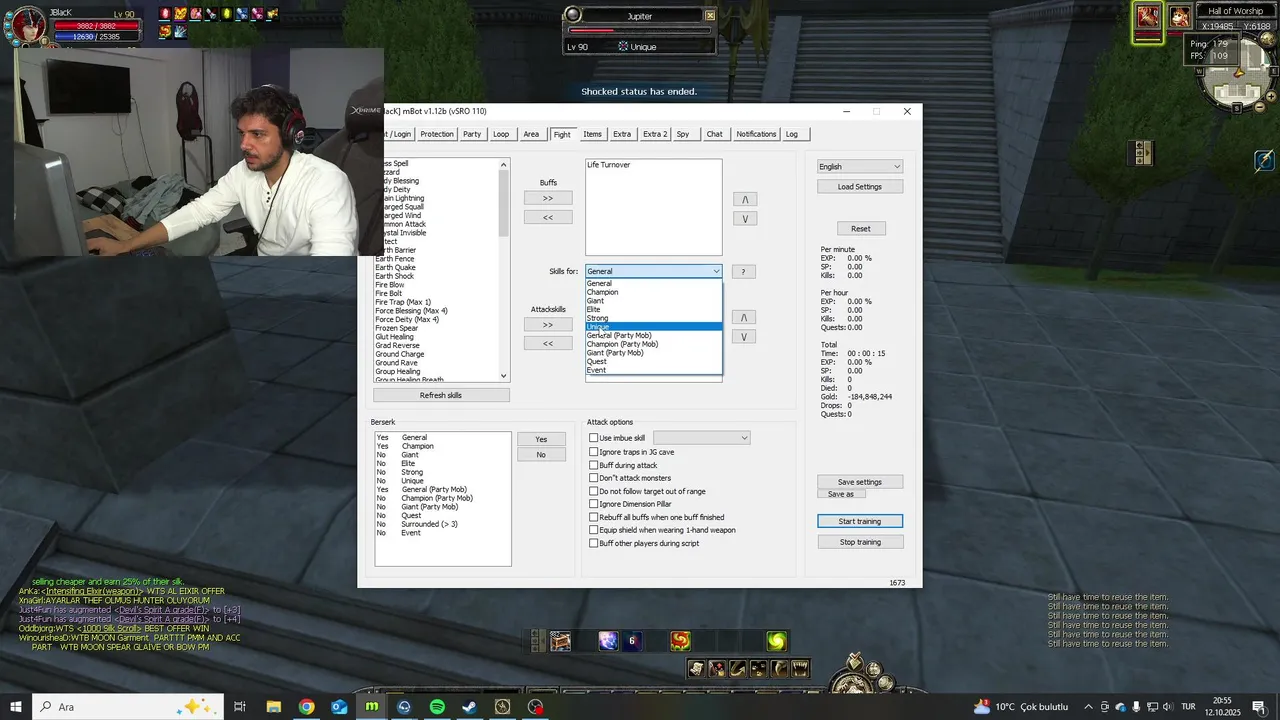Viewport: 1280px width, 720px height.
Task: Go to the Notifications tab
Action: [x=756, y=134]
